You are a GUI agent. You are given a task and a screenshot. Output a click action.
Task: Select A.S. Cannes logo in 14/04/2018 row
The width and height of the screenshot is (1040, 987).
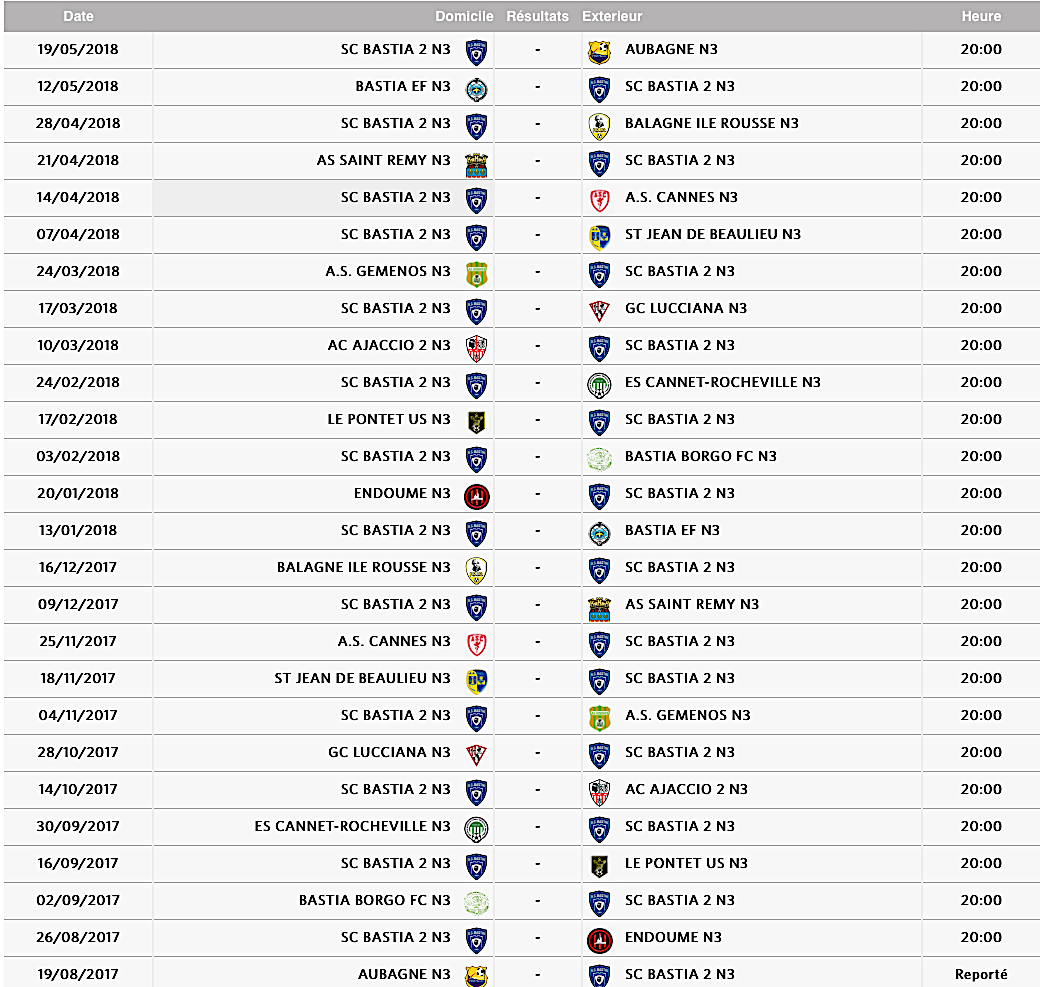tap(599, 198)
